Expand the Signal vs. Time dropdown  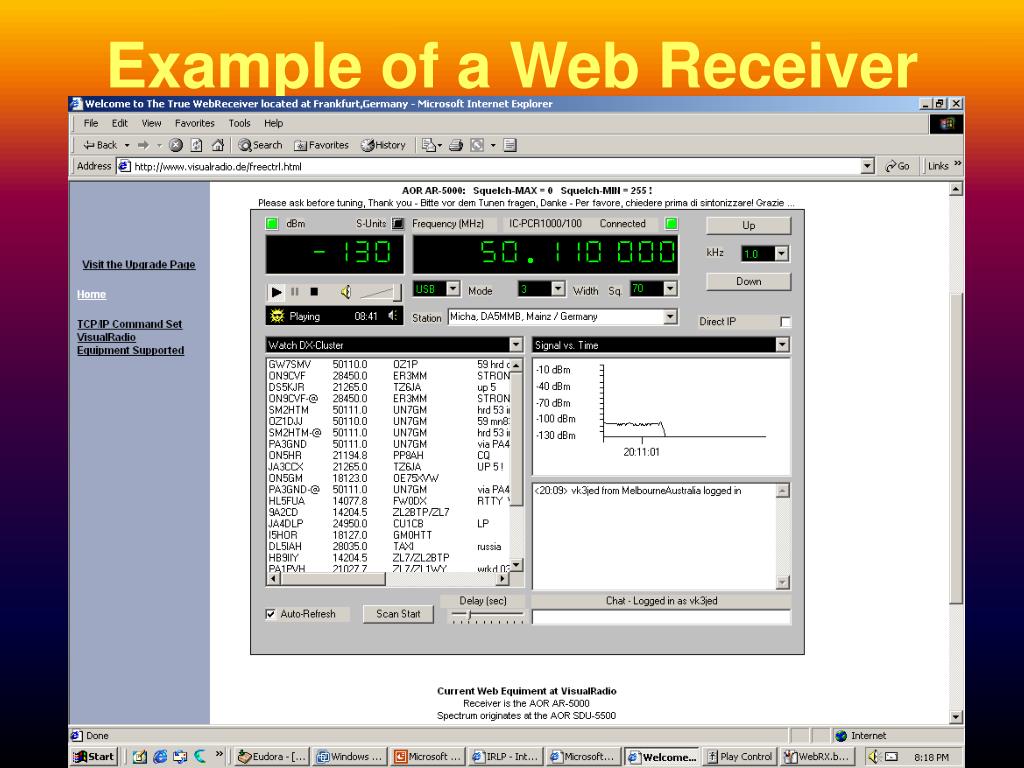[782, 345]
